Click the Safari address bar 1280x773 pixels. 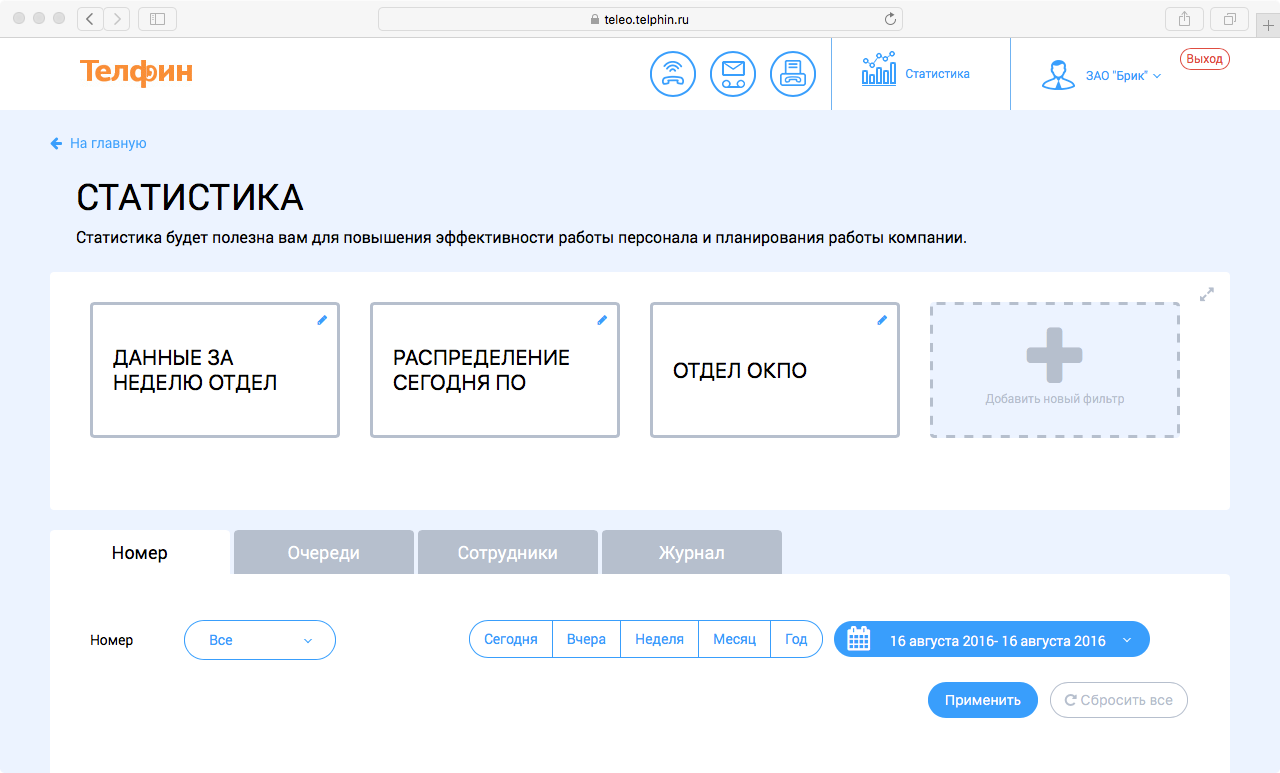pyautogui.click(x=640, y=19)
